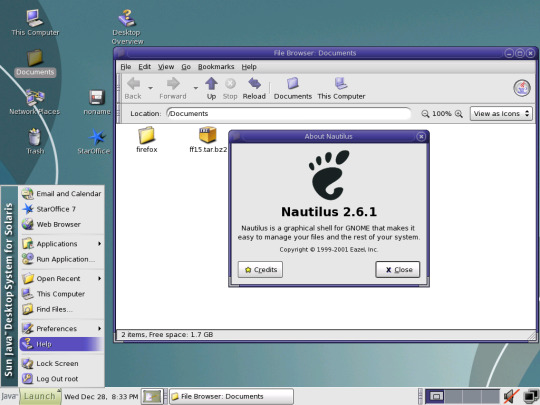540x405 pixels.
Task: Close the About Nautilus dialog button
Action: pyautogui.click(x=398, y=269)
